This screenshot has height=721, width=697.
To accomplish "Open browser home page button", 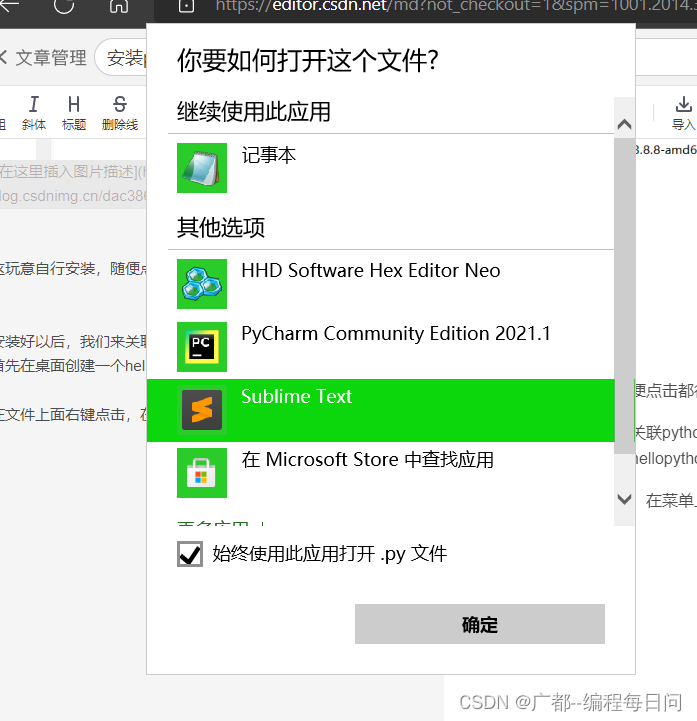I will click(119, 6).
